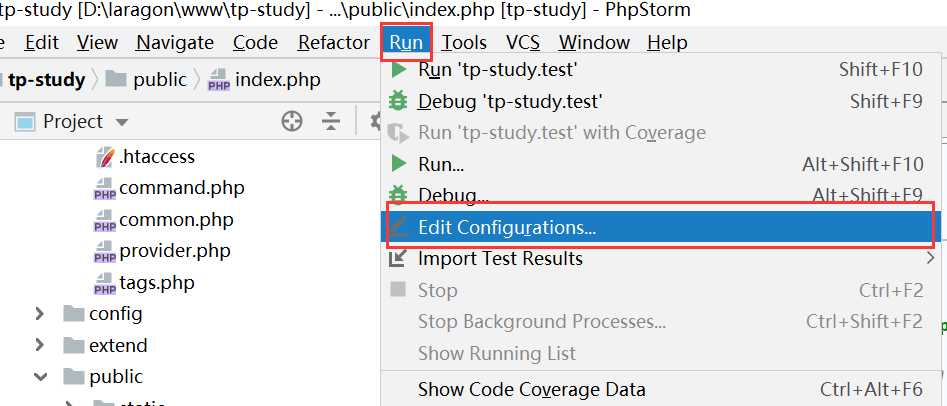
Task: Click the green Run... play icon
Action: (x=399, y=164)
